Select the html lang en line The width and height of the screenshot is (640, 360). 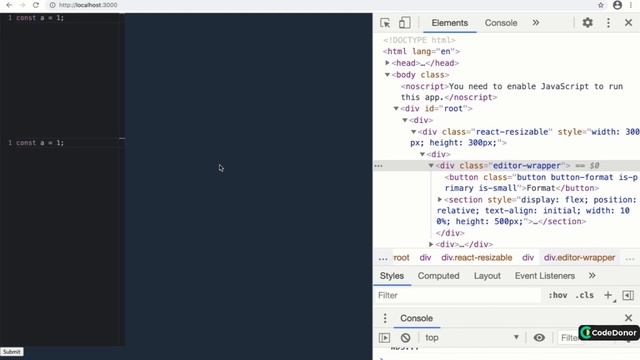tap(421, 51)
